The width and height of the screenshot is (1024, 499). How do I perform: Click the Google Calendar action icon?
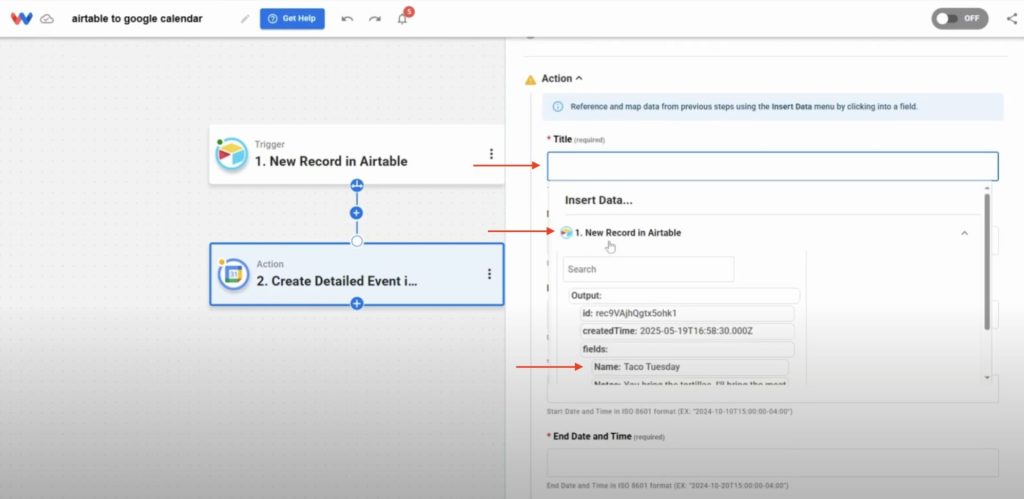pos(233,274)
